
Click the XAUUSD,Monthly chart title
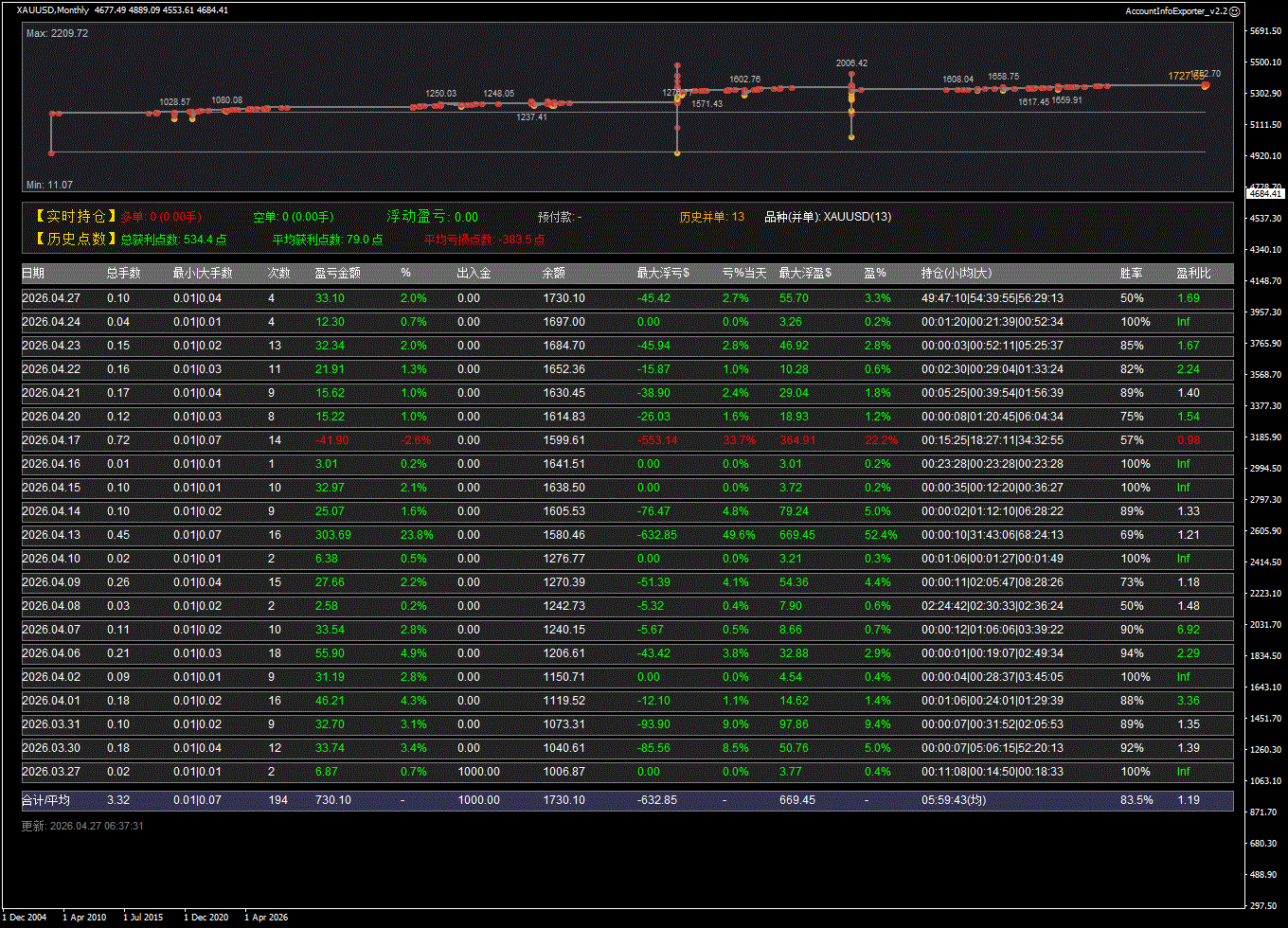point(53,10)
